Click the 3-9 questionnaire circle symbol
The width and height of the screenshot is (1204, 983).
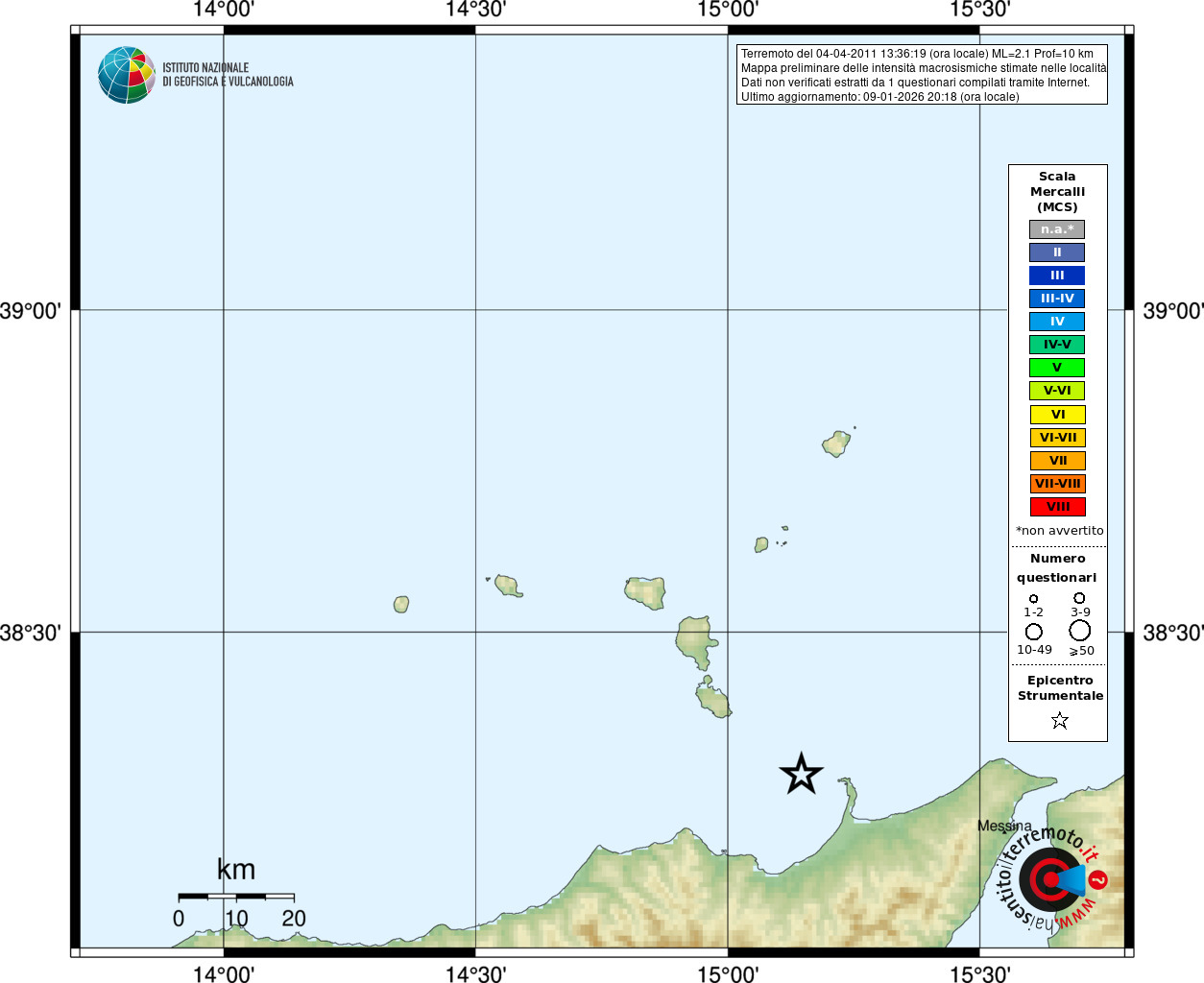[1079, 598]
